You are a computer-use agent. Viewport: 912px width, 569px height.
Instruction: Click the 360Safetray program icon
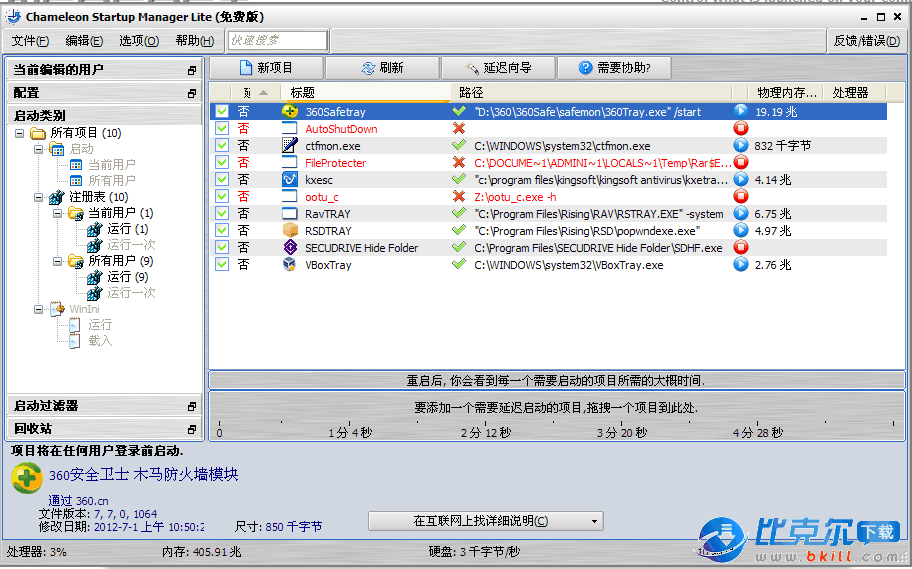pyautogui.click(x=290, y=111)
